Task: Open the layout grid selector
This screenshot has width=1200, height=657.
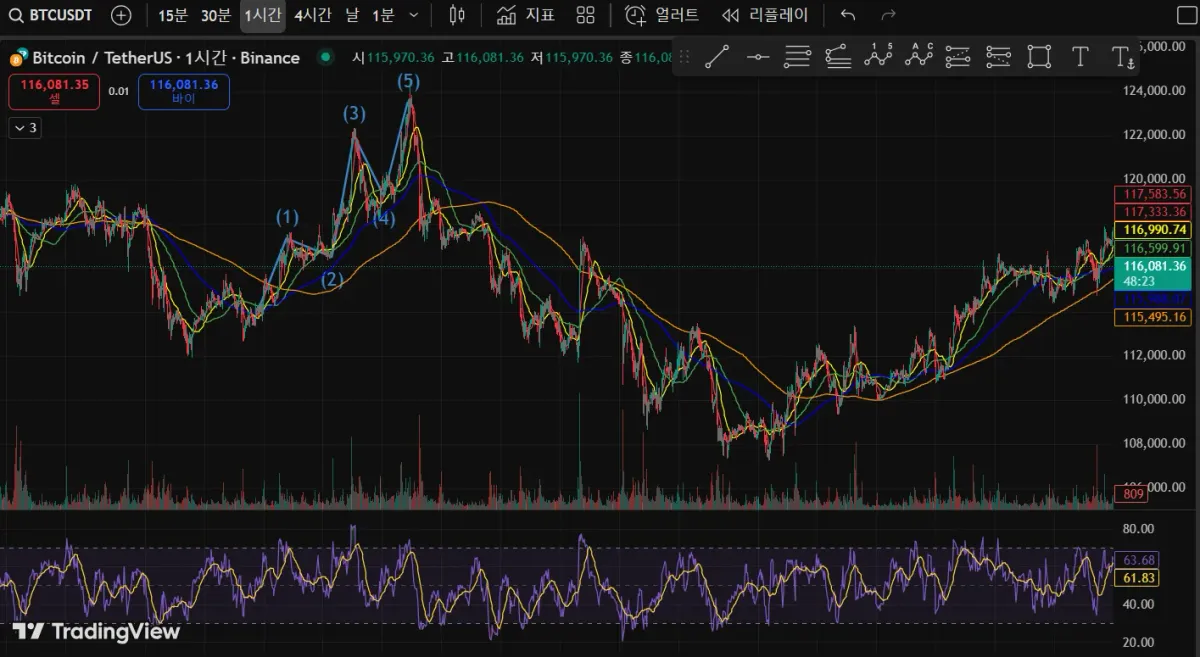Action: coord(586,15)
